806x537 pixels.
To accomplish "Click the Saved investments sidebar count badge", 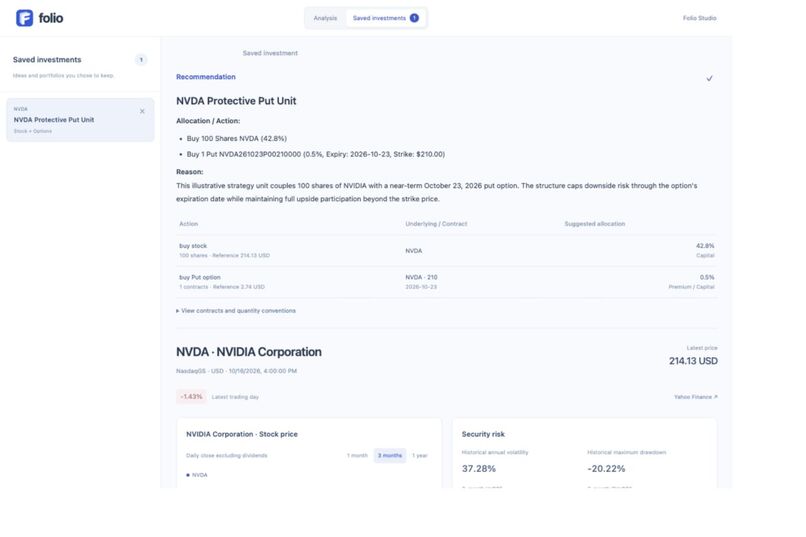I will [x=141, y=60].
